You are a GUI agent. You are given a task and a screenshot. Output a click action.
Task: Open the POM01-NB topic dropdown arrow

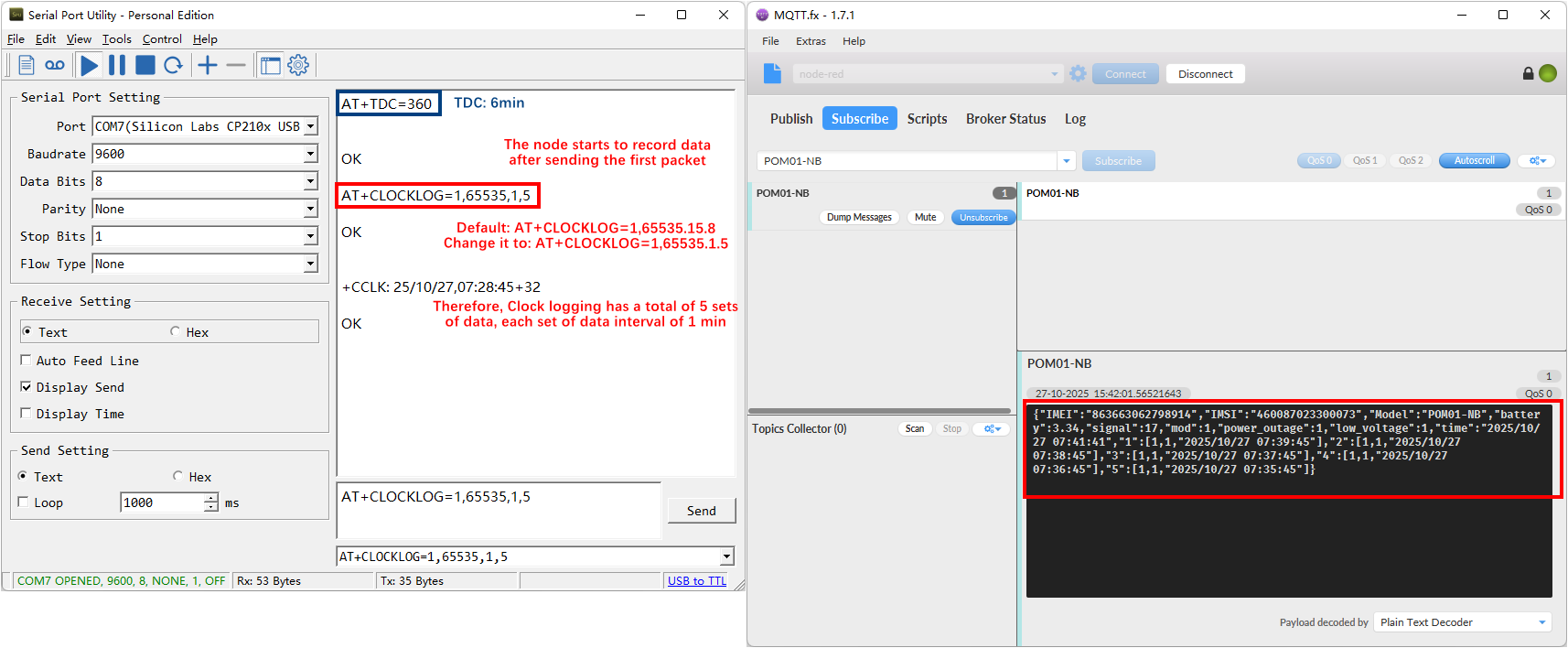point(1067,161)
